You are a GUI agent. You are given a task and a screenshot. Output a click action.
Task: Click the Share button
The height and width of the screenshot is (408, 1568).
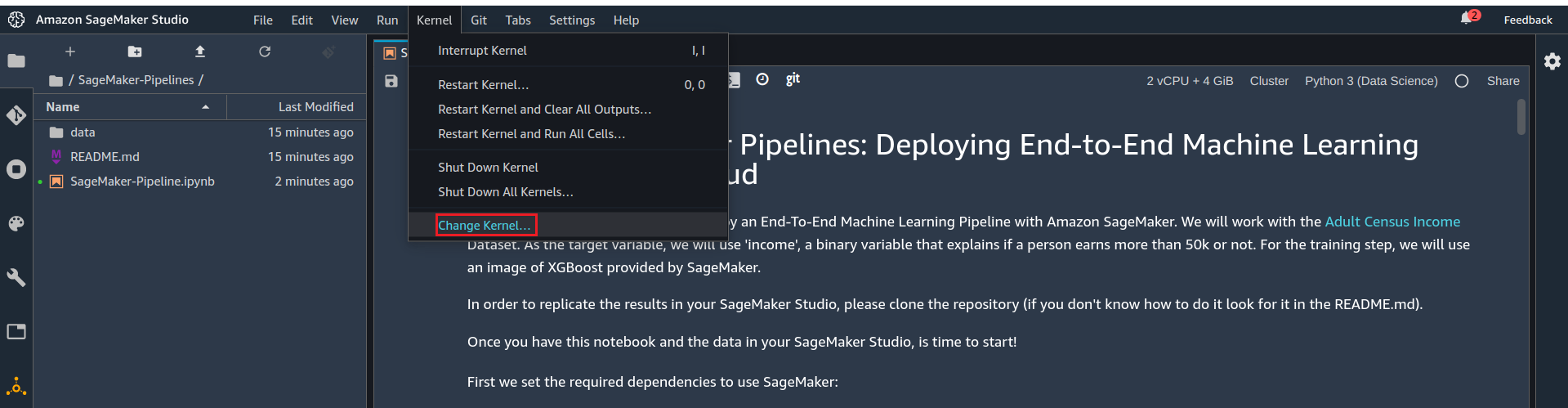point(1503,81)
